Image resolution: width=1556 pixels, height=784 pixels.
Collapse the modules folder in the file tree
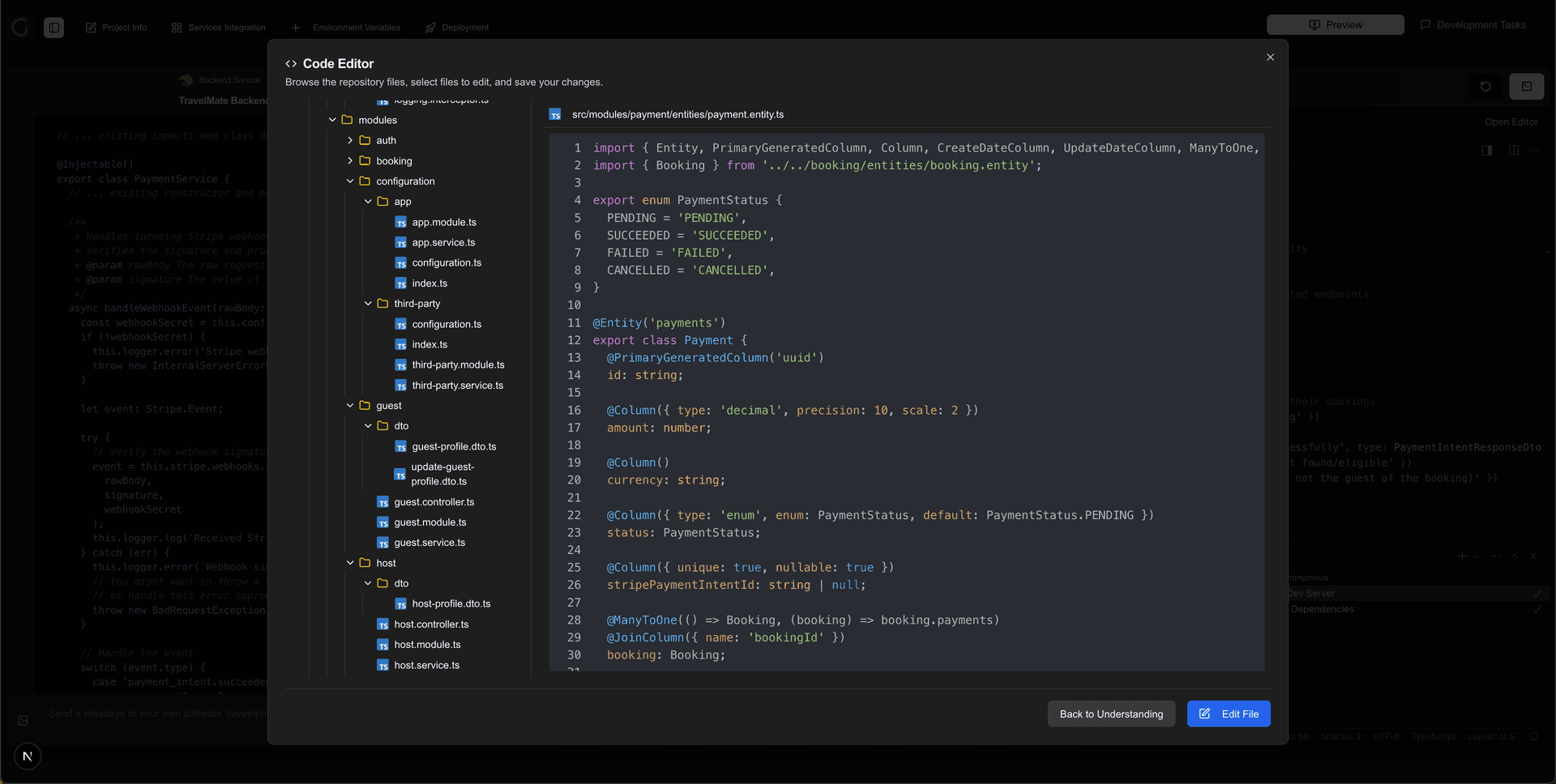332,119
